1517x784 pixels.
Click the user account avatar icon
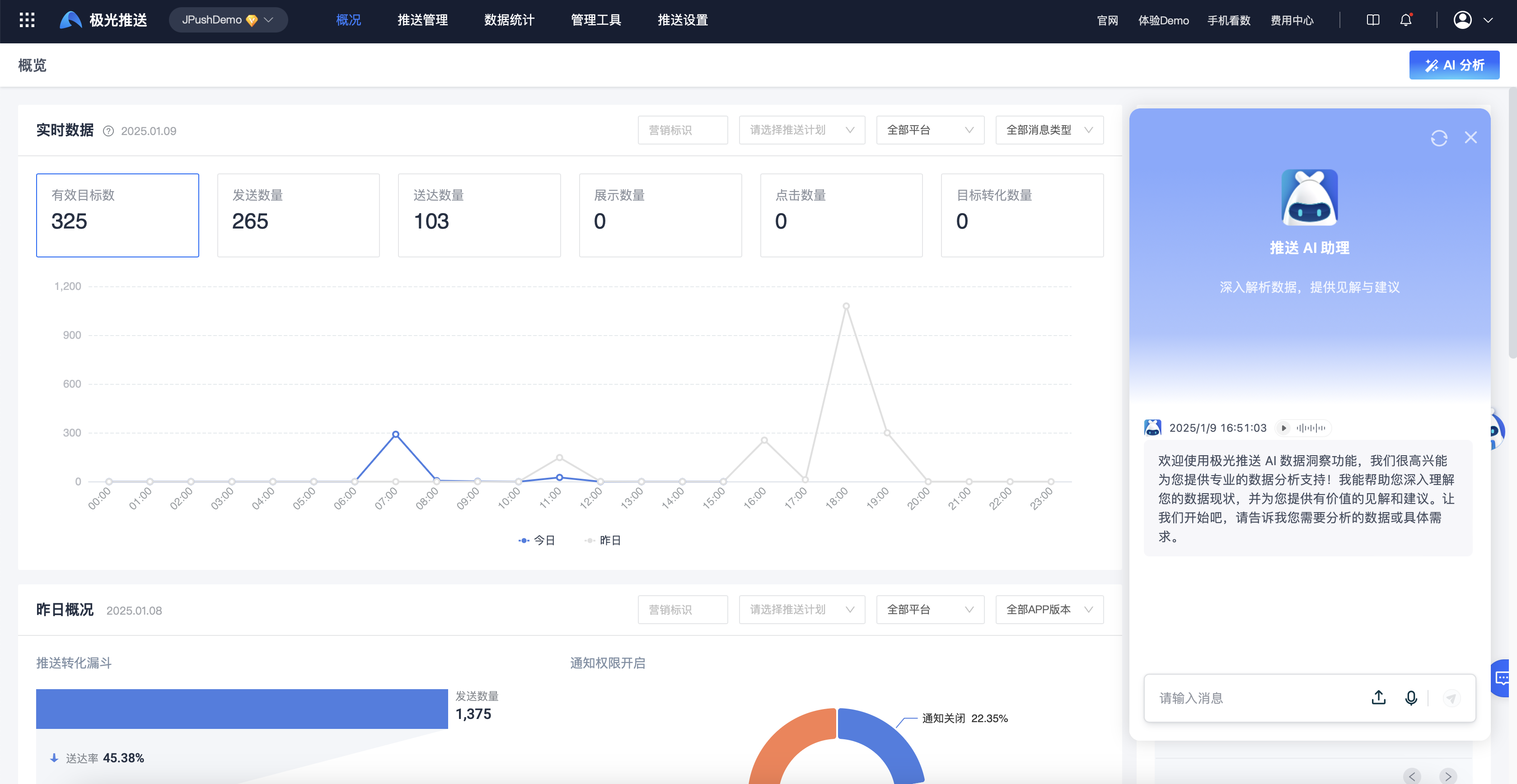click(x=1463, y=20)
